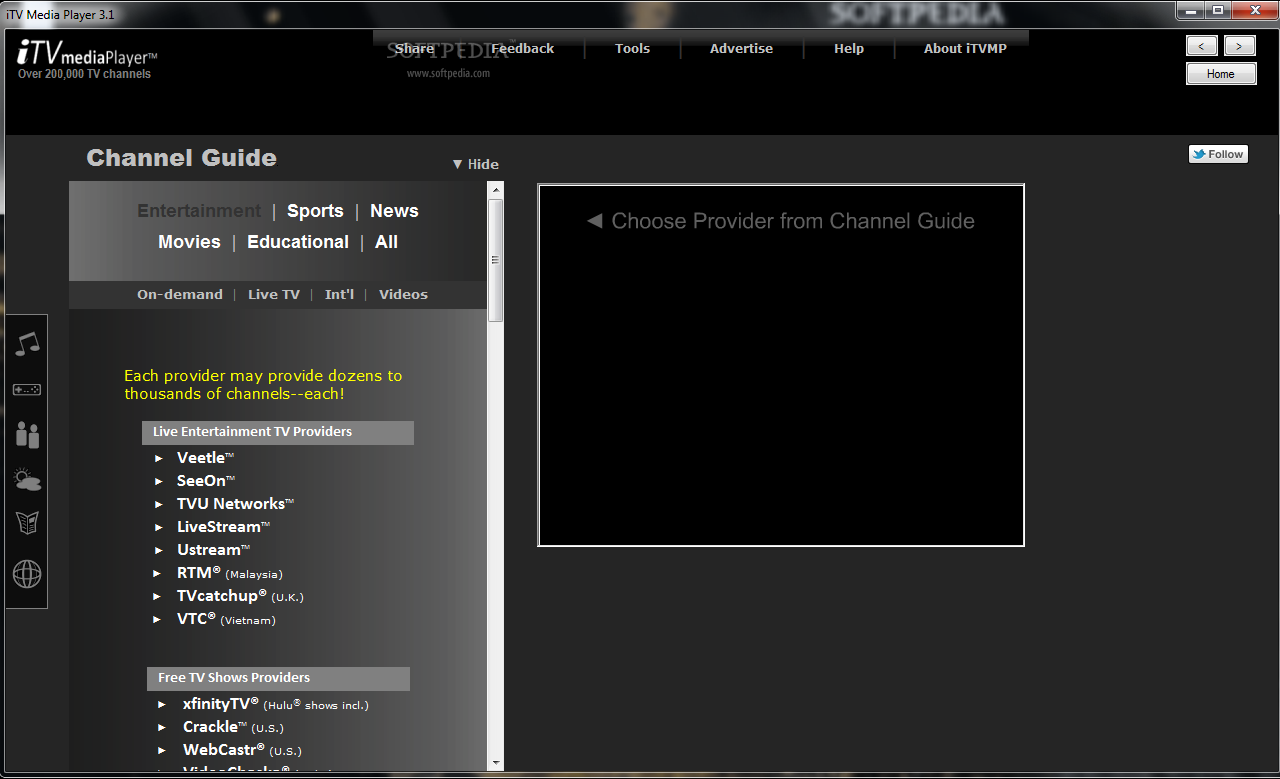Image resolution: width=1280 pixels, height=779 pixels.
Task: Click the Home button
Action: coord(1221,74)
